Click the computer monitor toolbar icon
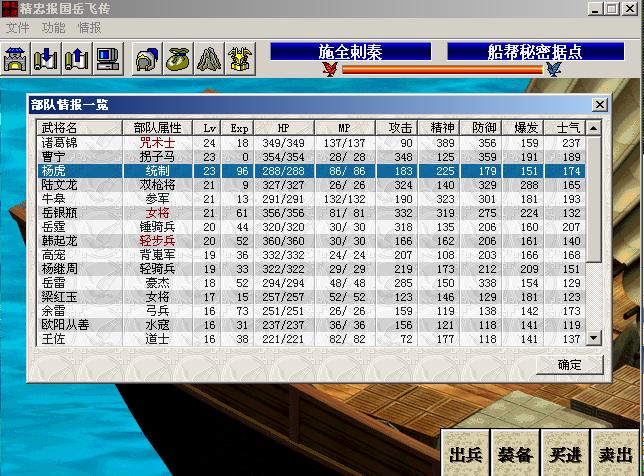 coord(106,59)
